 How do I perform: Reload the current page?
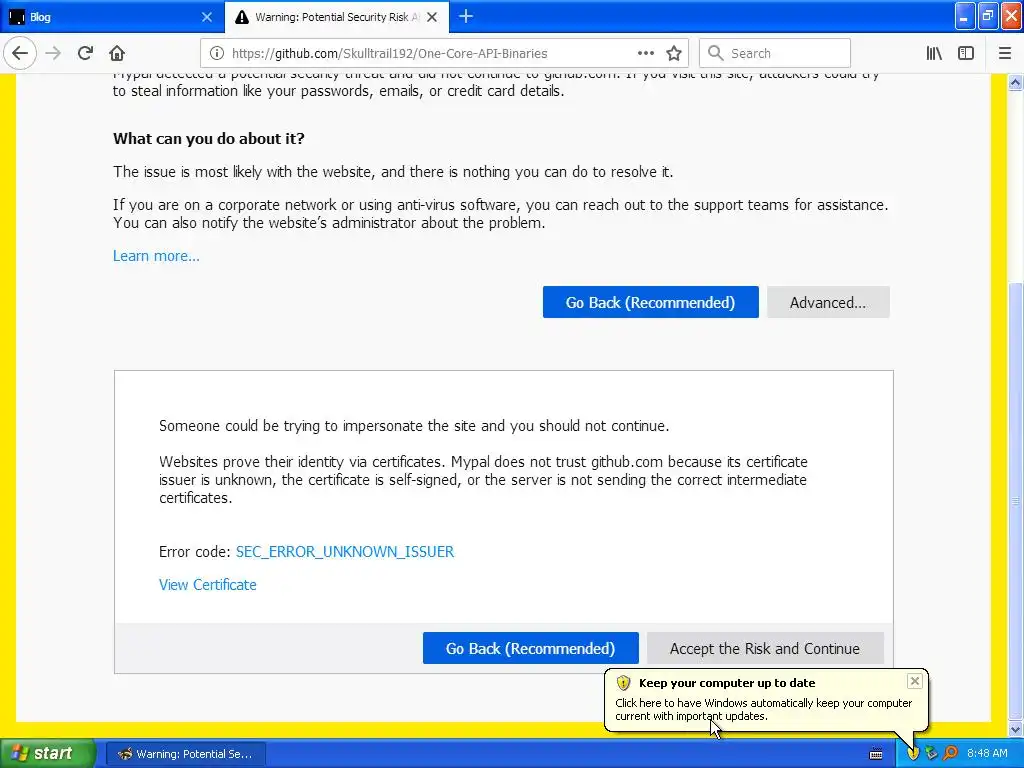[x=85, y=54]
